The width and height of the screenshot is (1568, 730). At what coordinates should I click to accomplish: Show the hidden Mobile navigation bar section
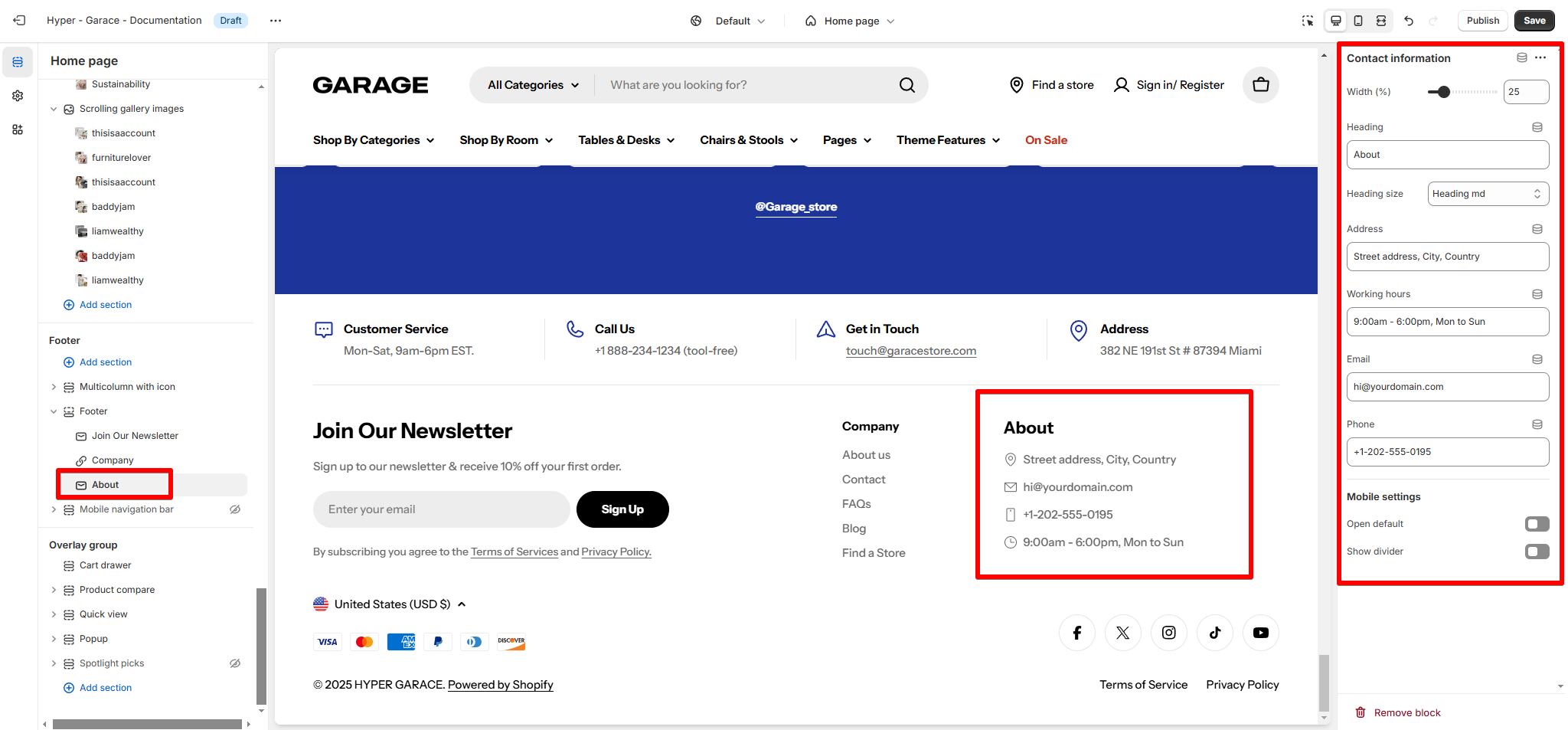tap(235, 509)
